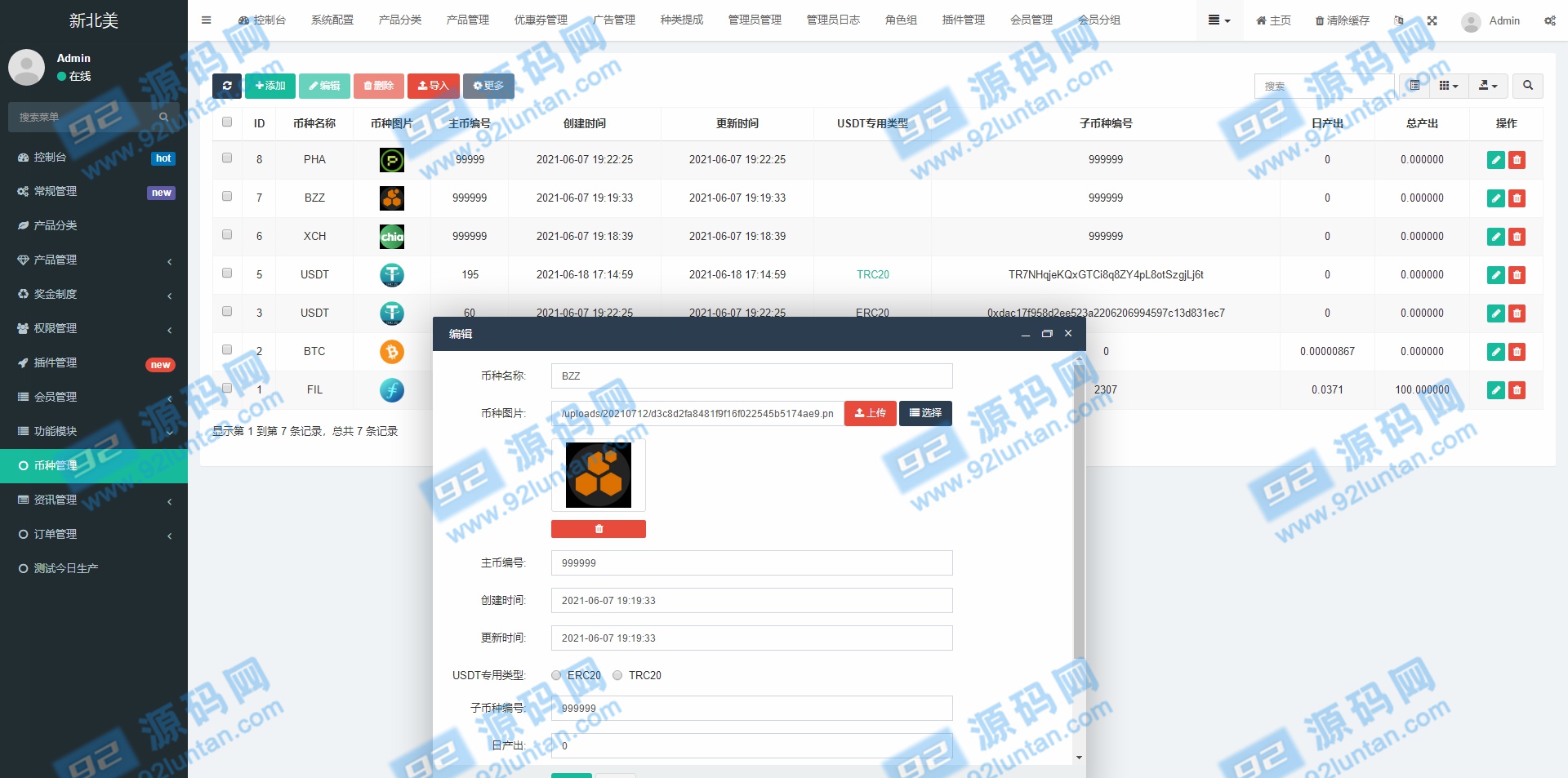Edit the PHA row with the pencil icon

coord(1496,160)
